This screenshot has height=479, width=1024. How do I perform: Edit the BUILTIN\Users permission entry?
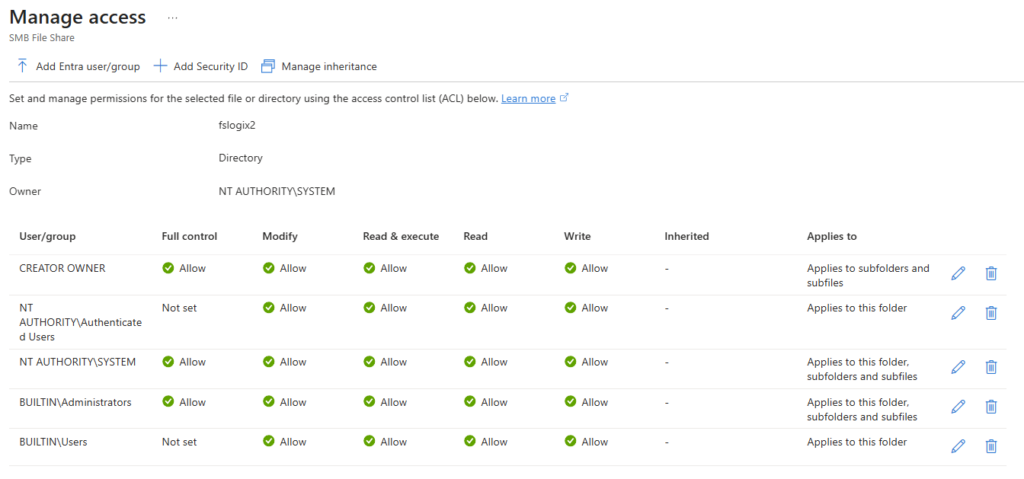[958, 446]
